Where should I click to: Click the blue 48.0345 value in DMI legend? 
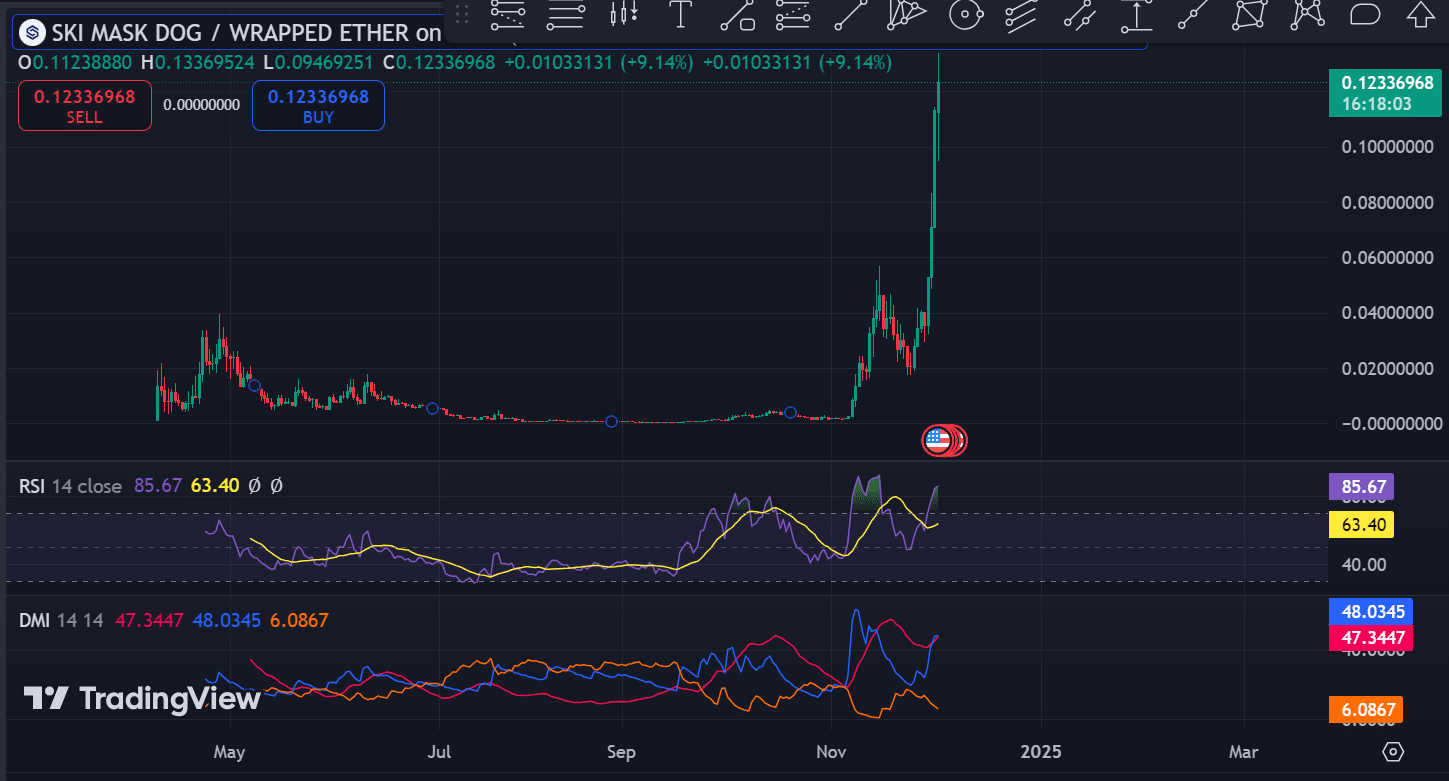click(x=226, y=620)
